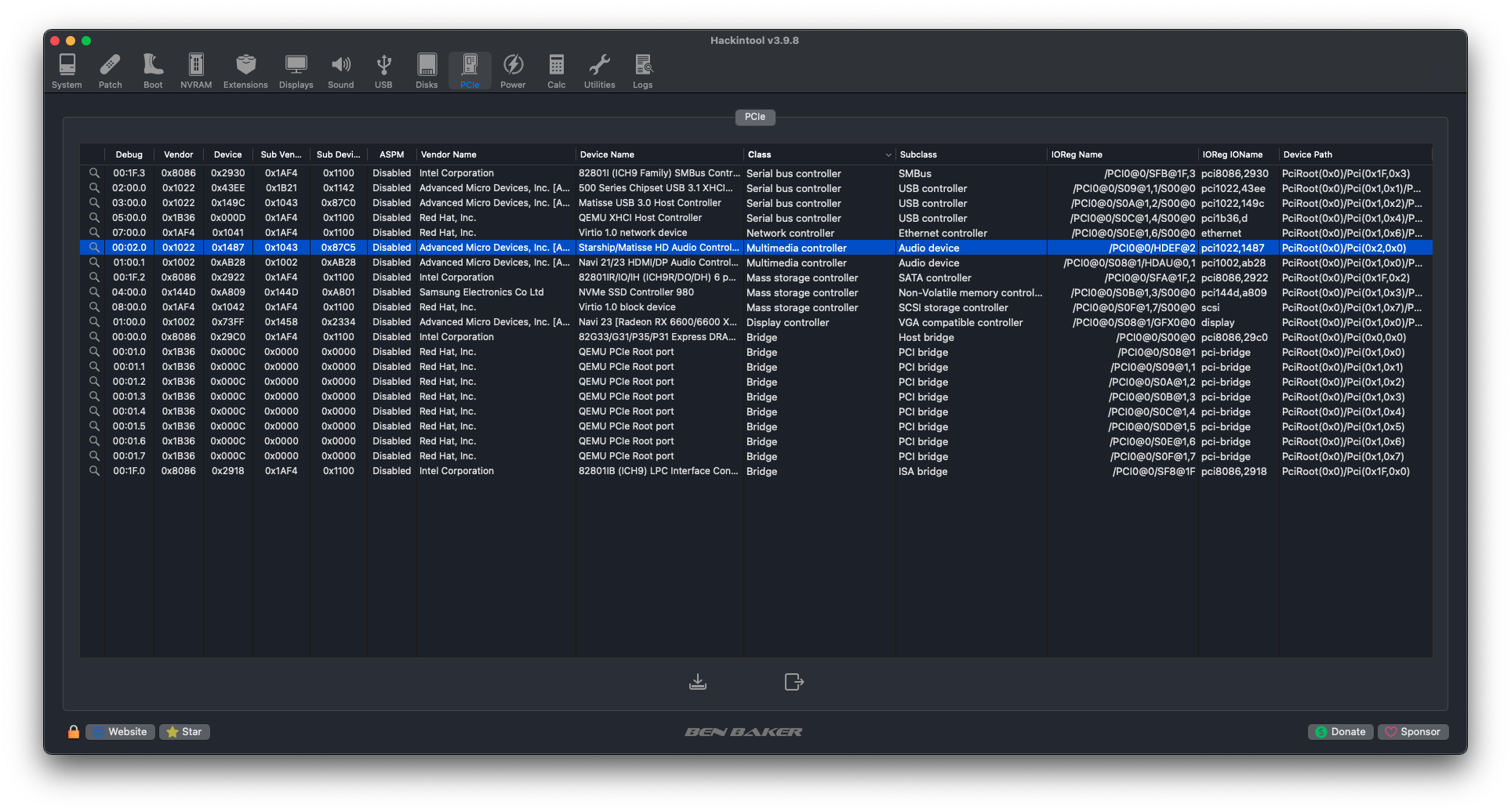Screen dimensions: 1511x812
Task: Open the Logs section
Action: point(642,71)
